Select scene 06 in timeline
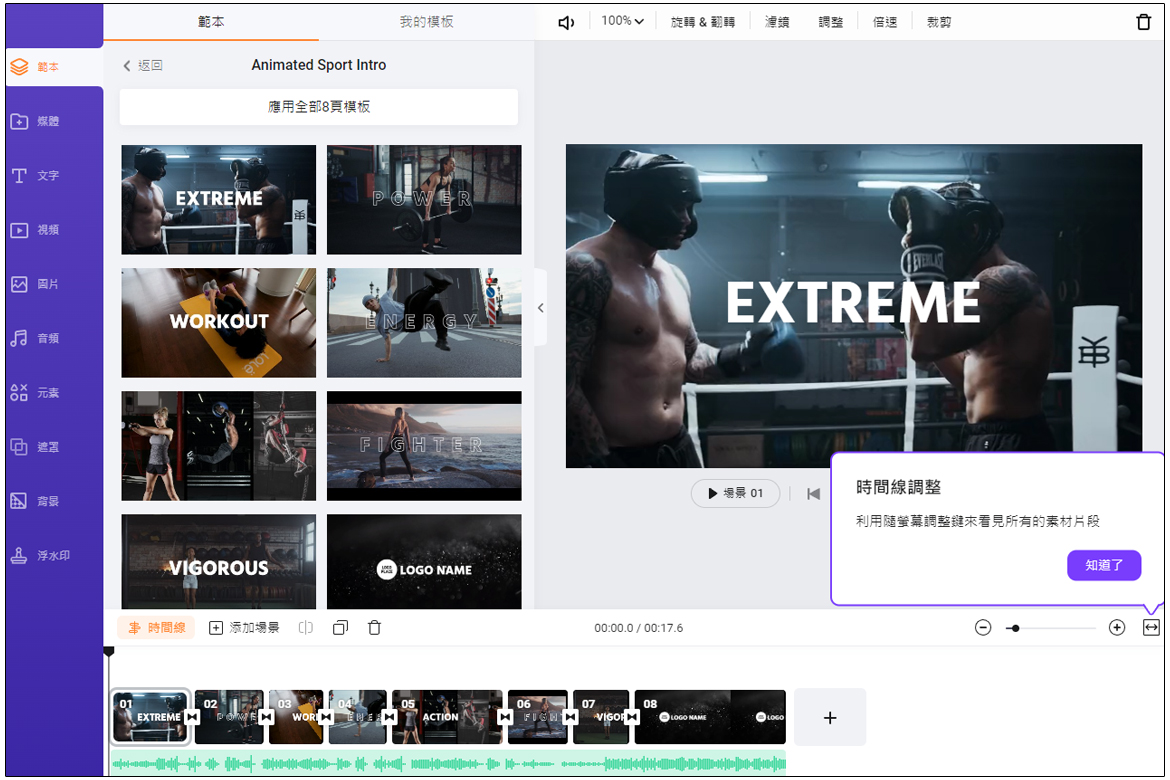The image size is (1170, 780). pyautogui.click(x=537, y=717)
